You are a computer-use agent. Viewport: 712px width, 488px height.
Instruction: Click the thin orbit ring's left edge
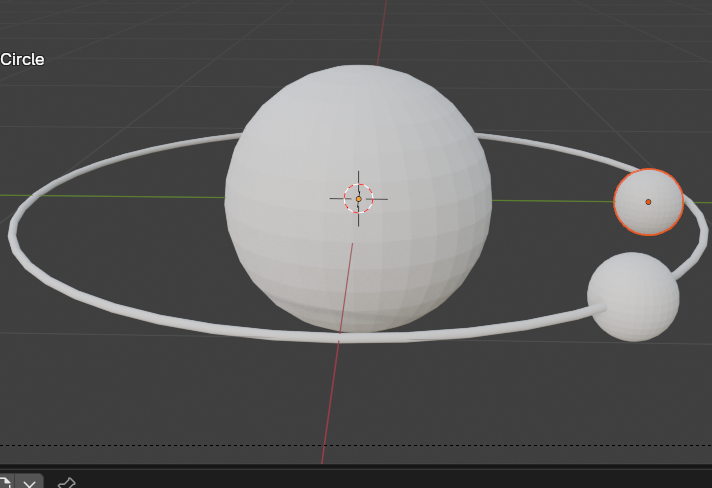[x=13, y=236]
